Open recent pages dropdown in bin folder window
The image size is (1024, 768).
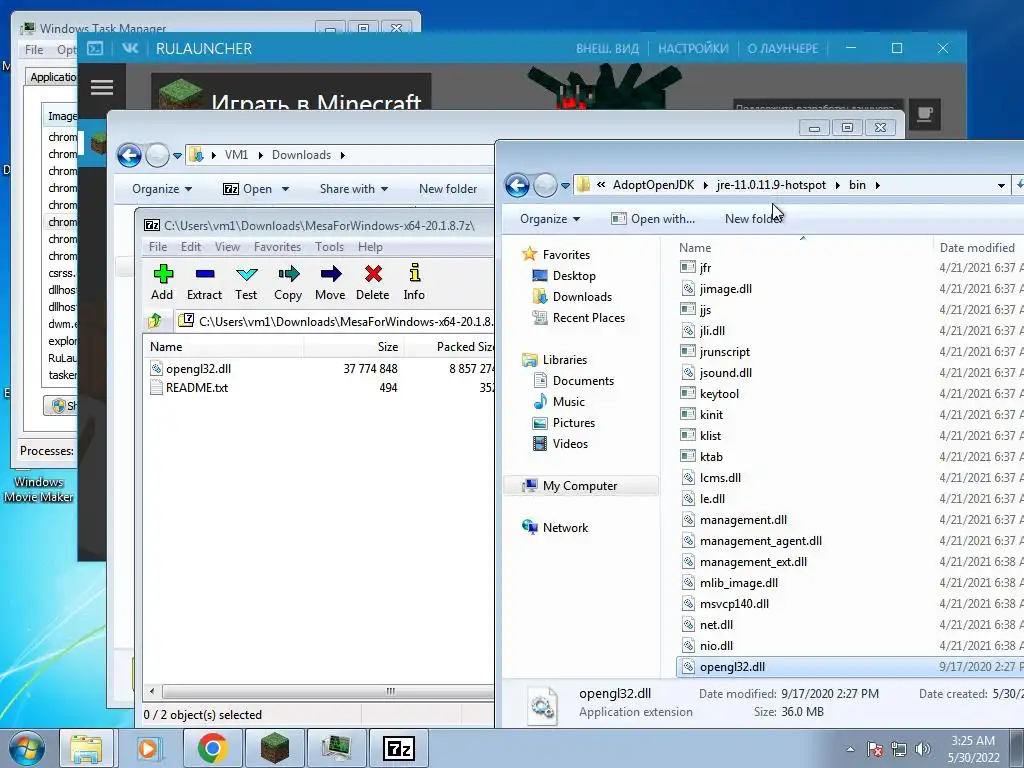tap(566, 185)
